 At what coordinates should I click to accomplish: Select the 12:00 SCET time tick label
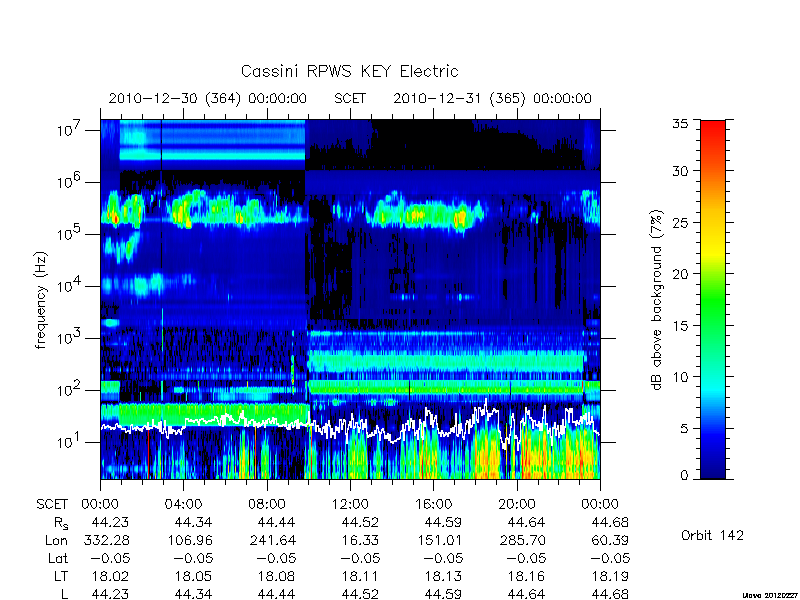coord(350,504)
